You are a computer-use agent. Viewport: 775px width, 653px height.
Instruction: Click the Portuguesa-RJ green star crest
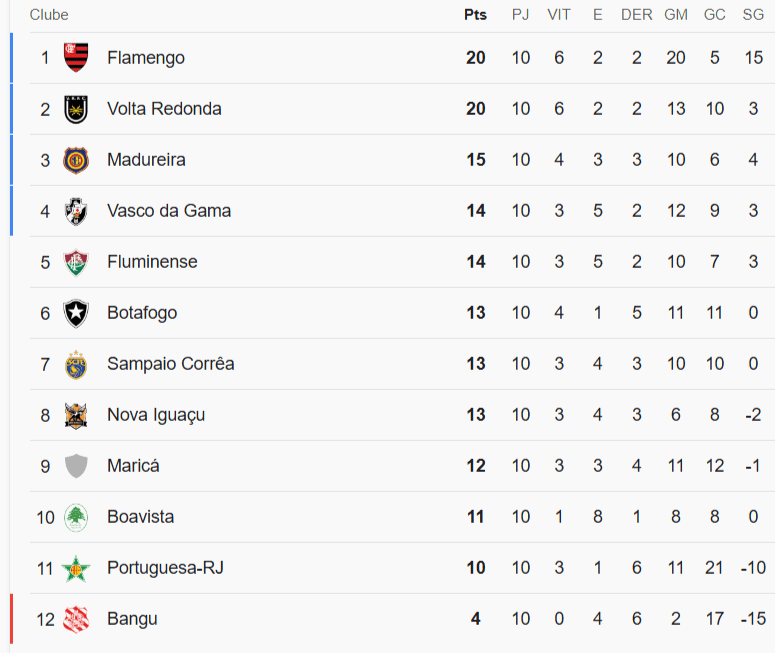pyautogui.click(x=76, y=568)
